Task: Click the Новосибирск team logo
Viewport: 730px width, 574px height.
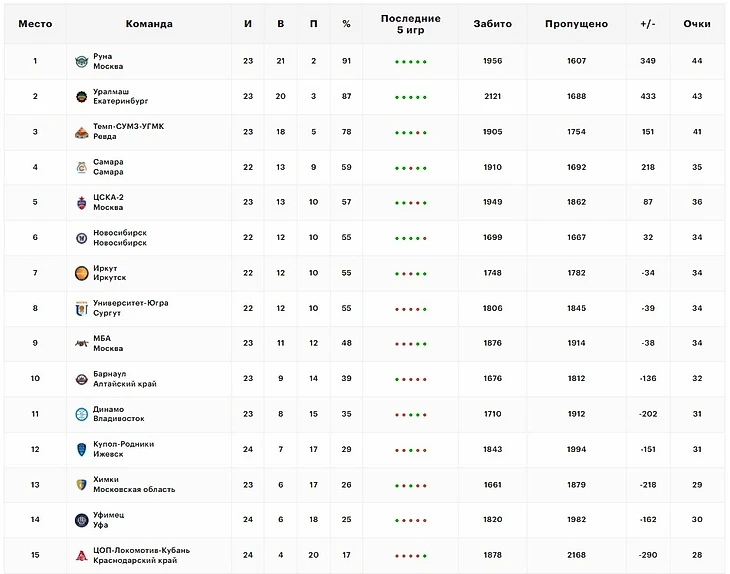Action: pyautogui.click(x=81, y=238)
